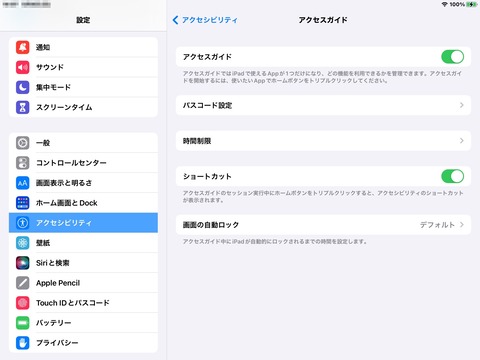The height and width of the screenshot is (360, 480).
Task: Disable the ショートカット switch
Action: tap(452, 176)
